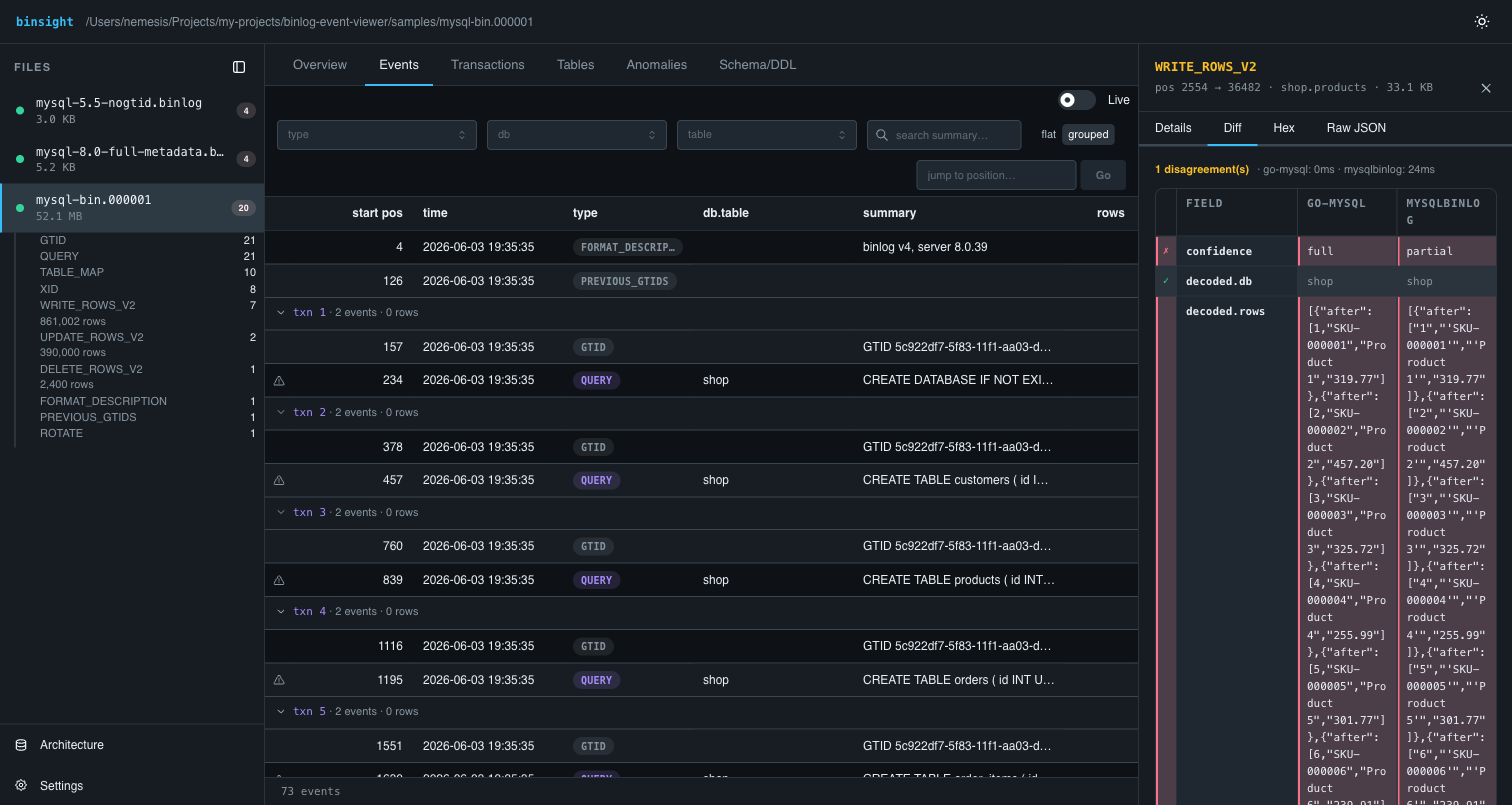
Task: Click 'CREATE TABLE products' summary cell
Action: tap(958, 580)
